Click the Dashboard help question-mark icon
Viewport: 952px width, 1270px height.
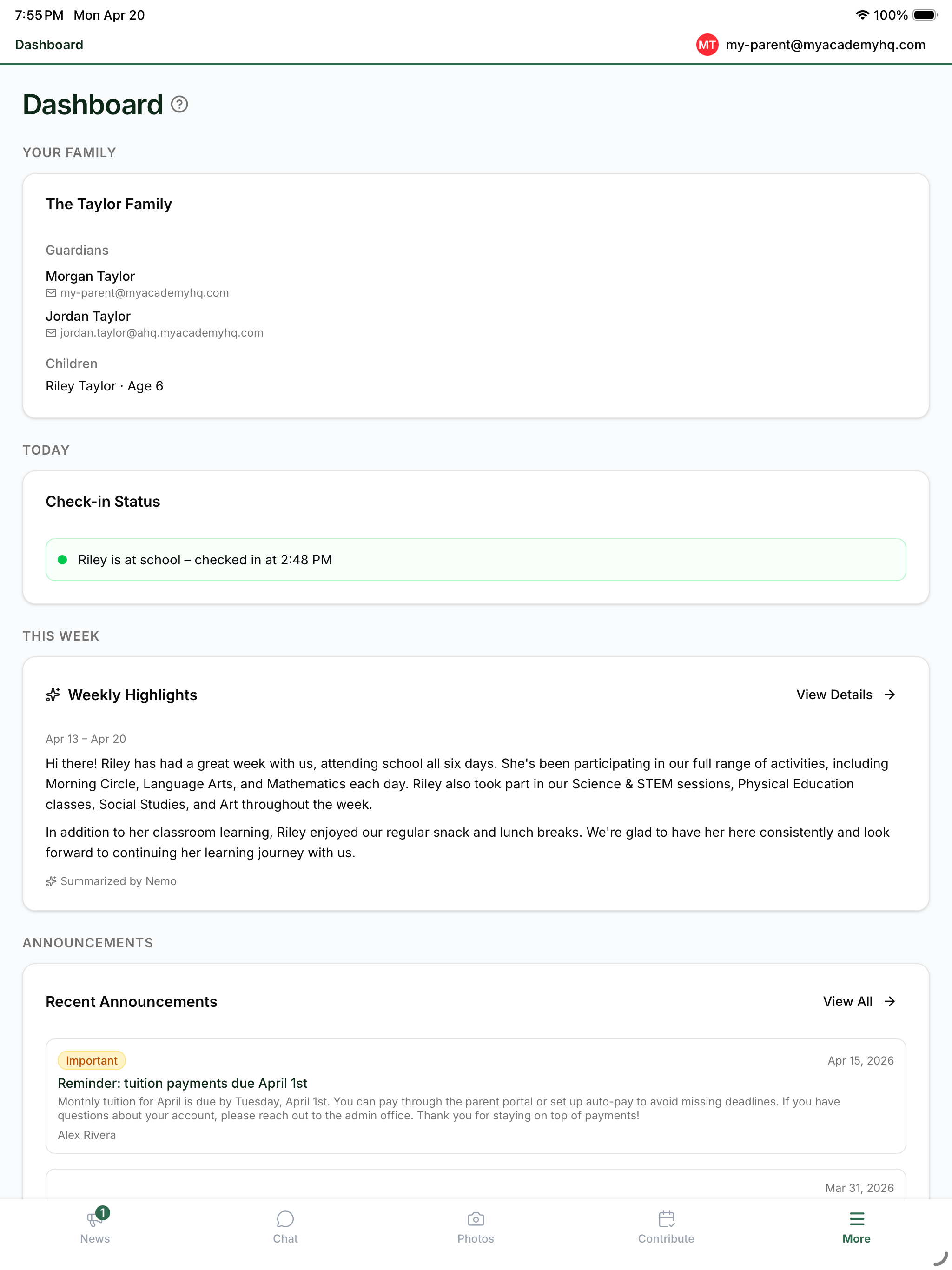(179, 105)
